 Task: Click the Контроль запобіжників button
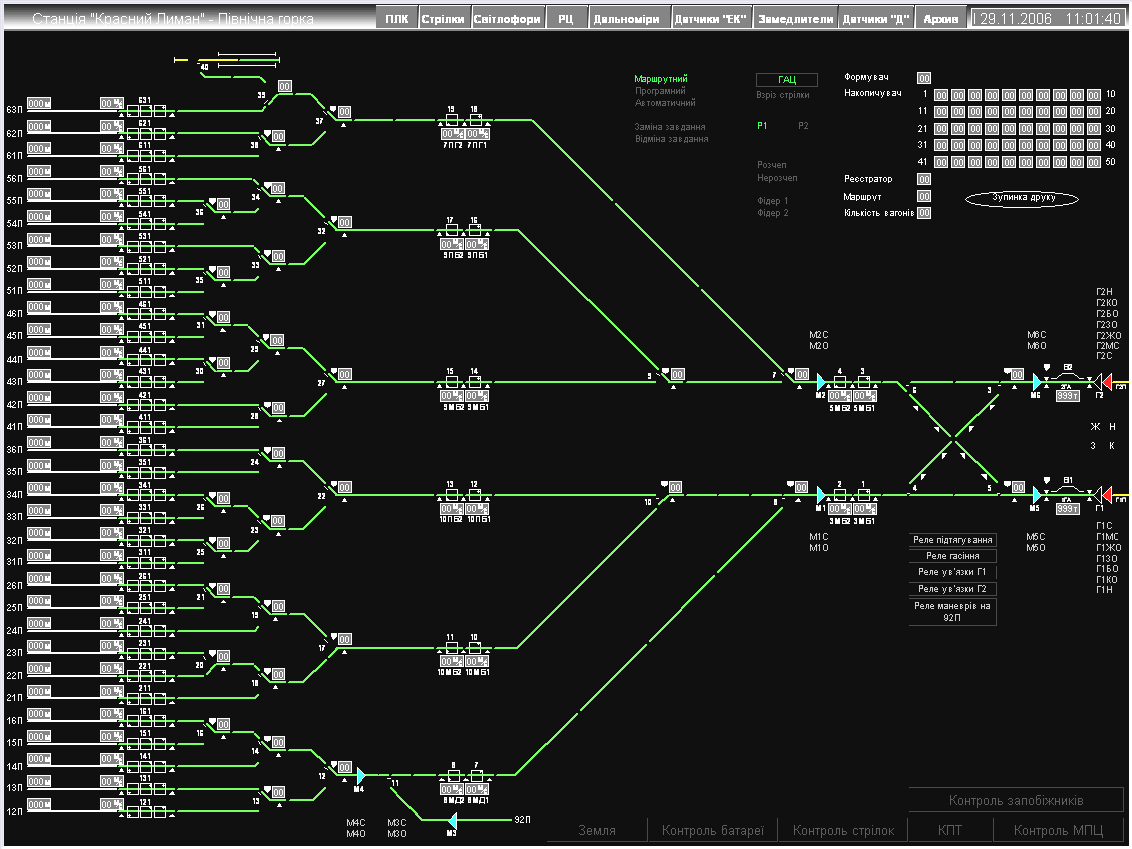[1016, 801]
